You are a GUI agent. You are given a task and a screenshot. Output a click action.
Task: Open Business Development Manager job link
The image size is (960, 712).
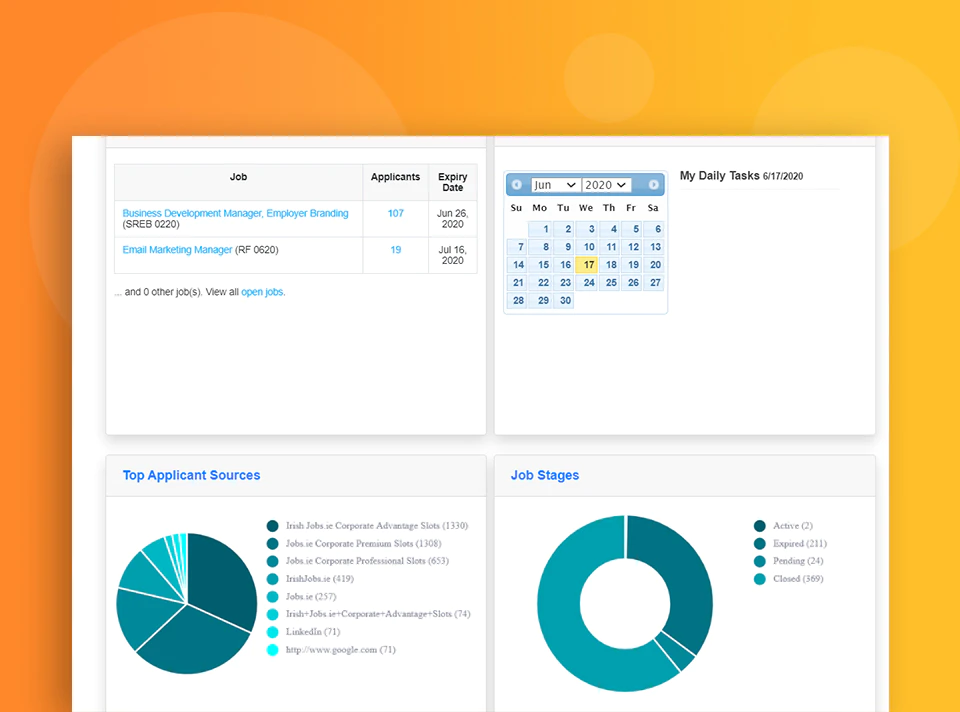coord(235,213)
